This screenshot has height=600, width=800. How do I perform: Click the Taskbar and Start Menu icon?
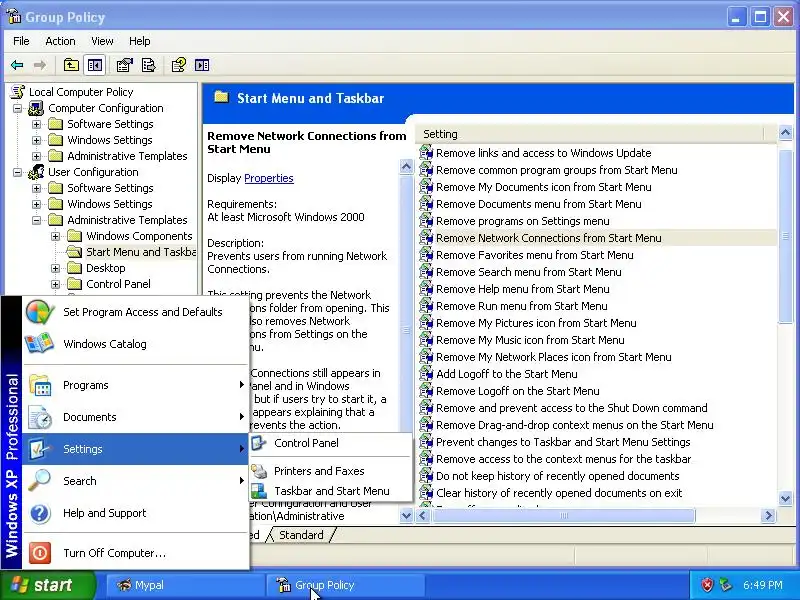pyautogui.click(x=259, y=491)
